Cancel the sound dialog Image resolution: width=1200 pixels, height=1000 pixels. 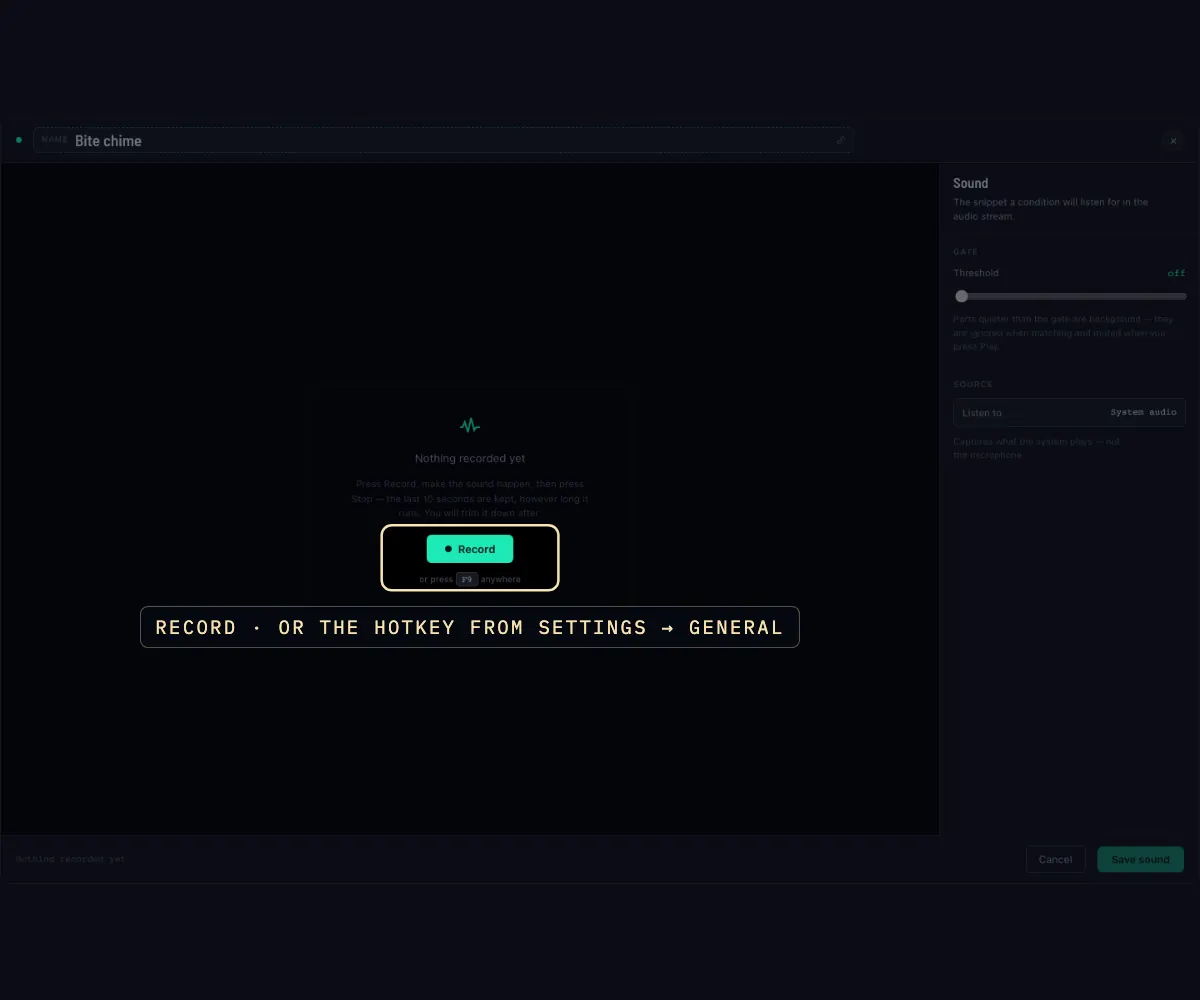click(x=1055, y=859)
